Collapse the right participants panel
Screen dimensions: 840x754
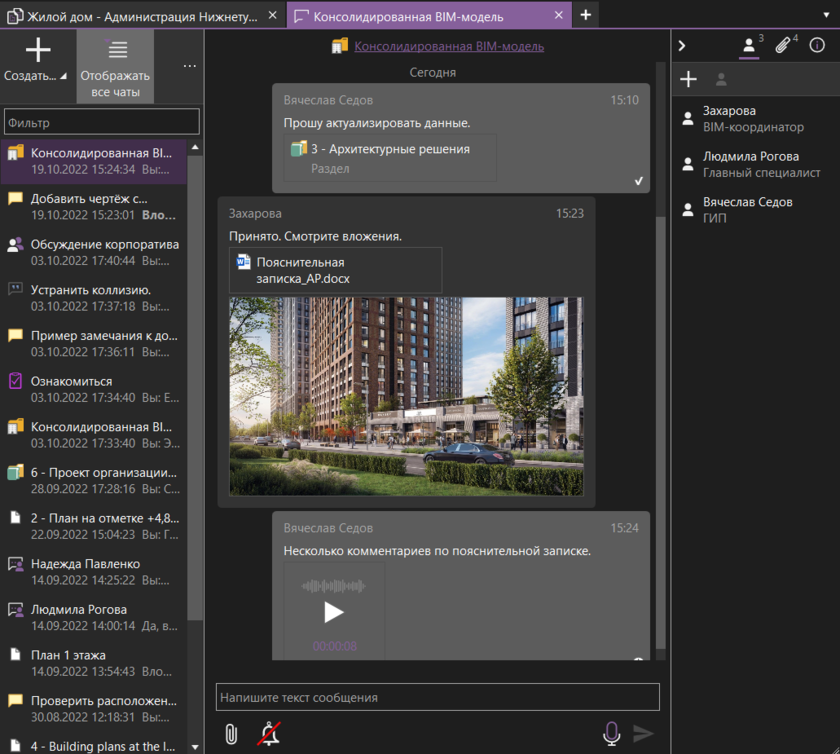pos(682,46)
